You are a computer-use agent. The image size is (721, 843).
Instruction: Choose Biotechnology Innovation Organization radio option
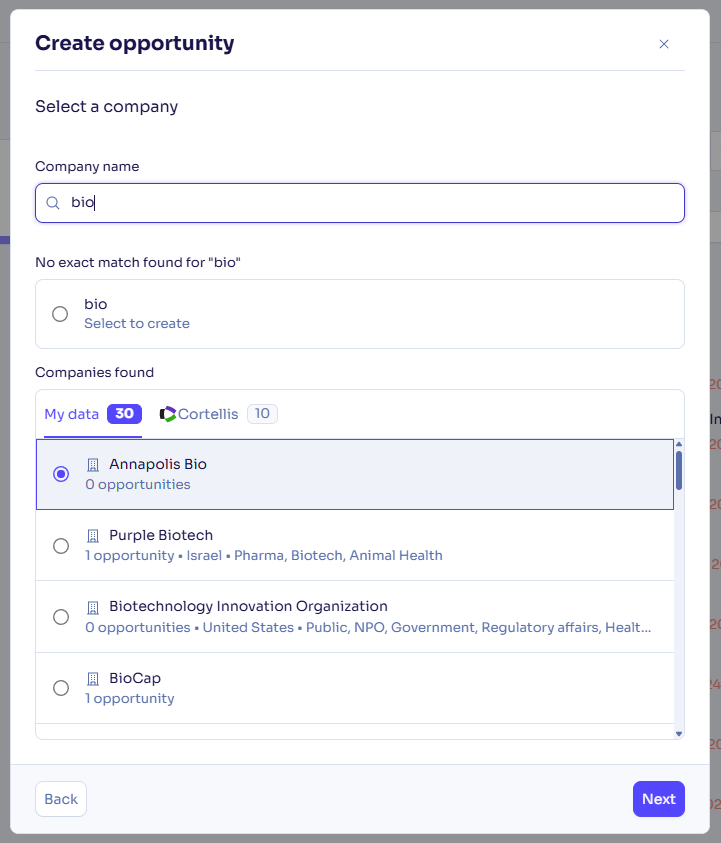pos(61,617)
